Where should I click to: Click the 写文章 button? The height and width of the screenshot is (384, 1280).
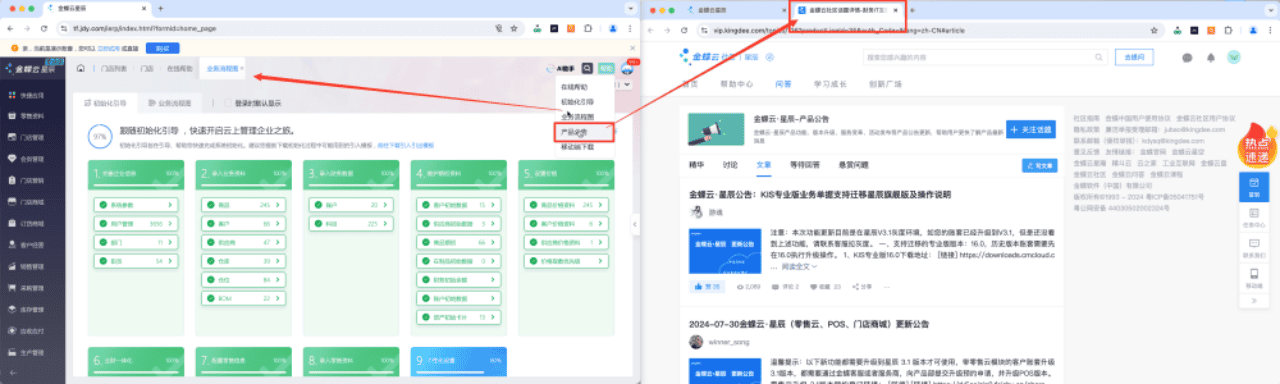coord(1040,164)
